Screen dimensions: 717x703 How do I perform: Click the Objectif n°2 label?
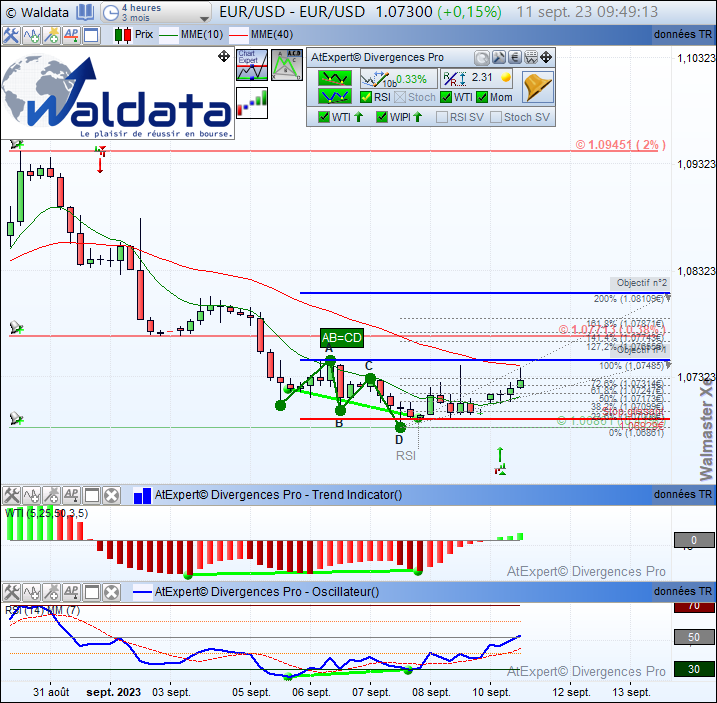tap(641, 283)
